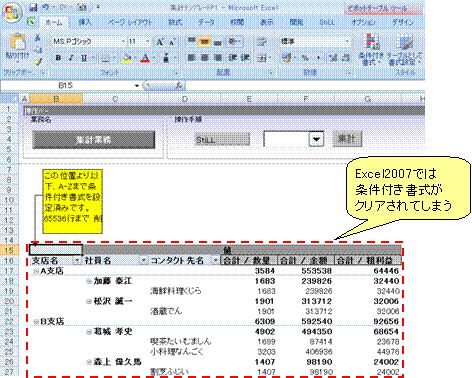Click the Paste clipboard icon
The width and height of the screenshot is (472, 378).
[18, 43]
